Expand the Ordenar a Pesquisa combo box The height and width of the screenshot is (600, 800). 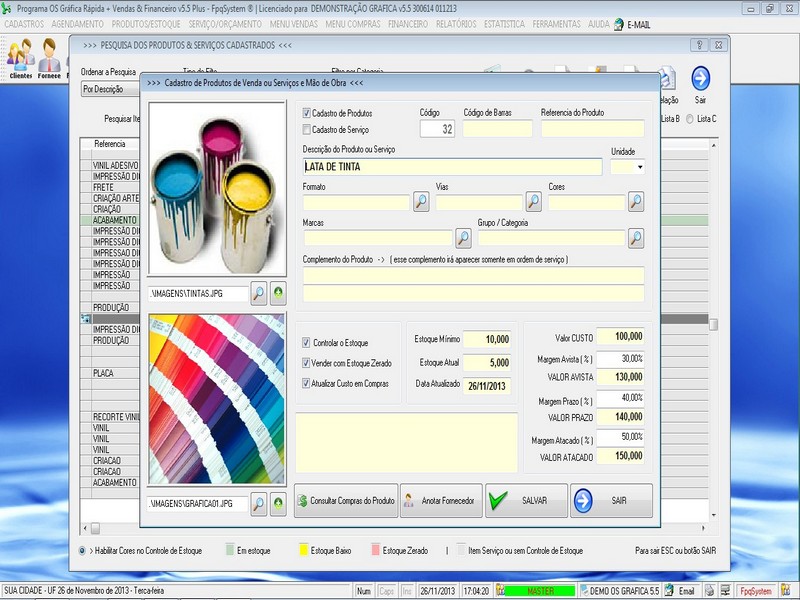(108, 89)
